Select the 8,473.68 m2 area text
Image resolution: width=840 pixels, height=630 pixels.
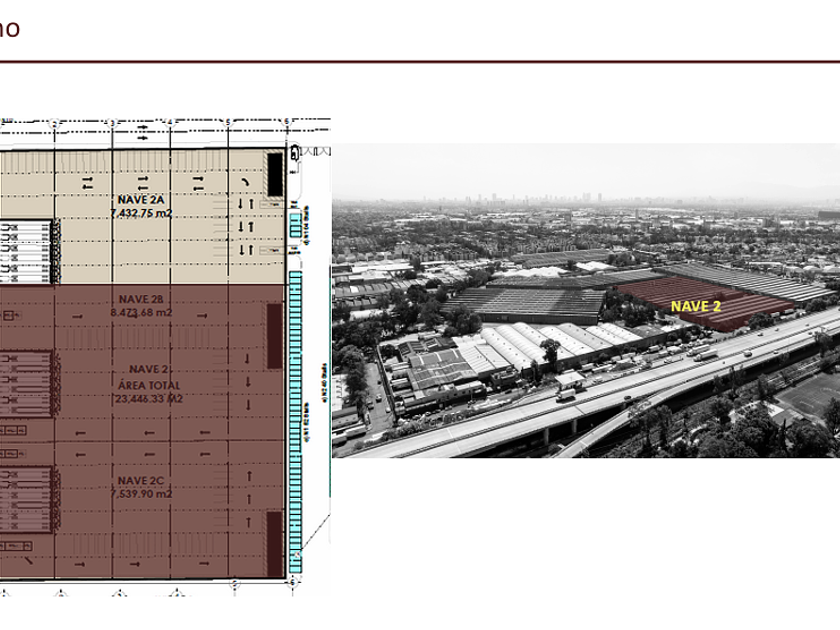click(141, 311)
